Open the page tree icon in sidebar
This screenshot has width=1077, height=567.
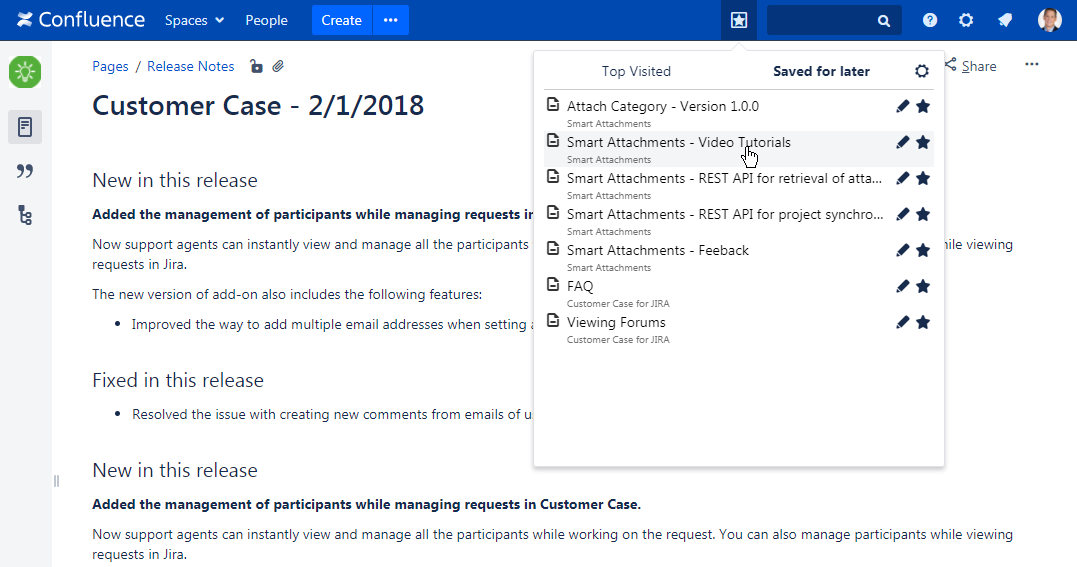(25, 215)
